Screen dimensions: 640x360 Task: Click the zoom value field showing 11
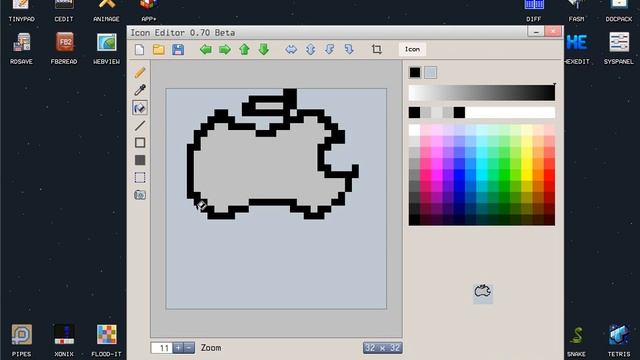[x=162, y=348]
